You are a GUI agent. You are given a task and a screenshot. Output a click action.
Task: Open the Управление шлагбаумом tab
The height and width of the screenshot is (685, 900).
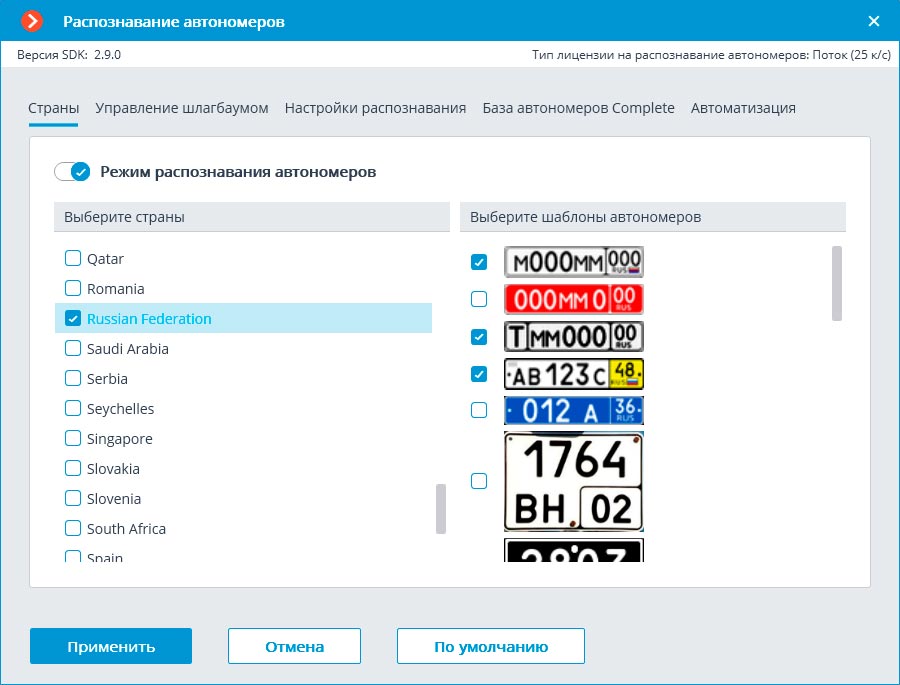click(x=182, y=108)
